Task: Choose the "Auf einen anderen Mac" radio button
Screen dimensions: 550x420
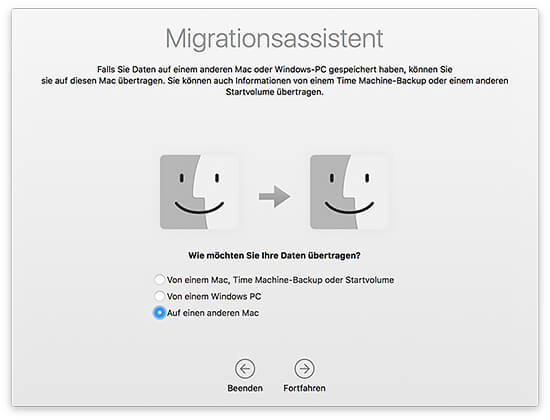Action: 160,312
